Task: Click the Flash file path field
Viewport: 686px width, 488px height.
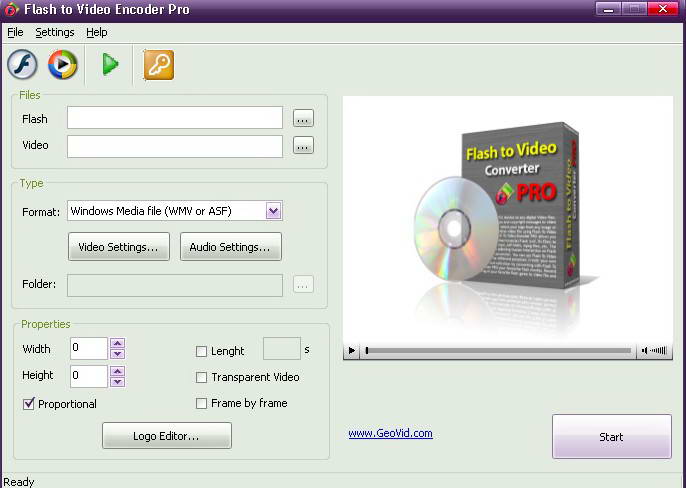Action: (175, 118)
